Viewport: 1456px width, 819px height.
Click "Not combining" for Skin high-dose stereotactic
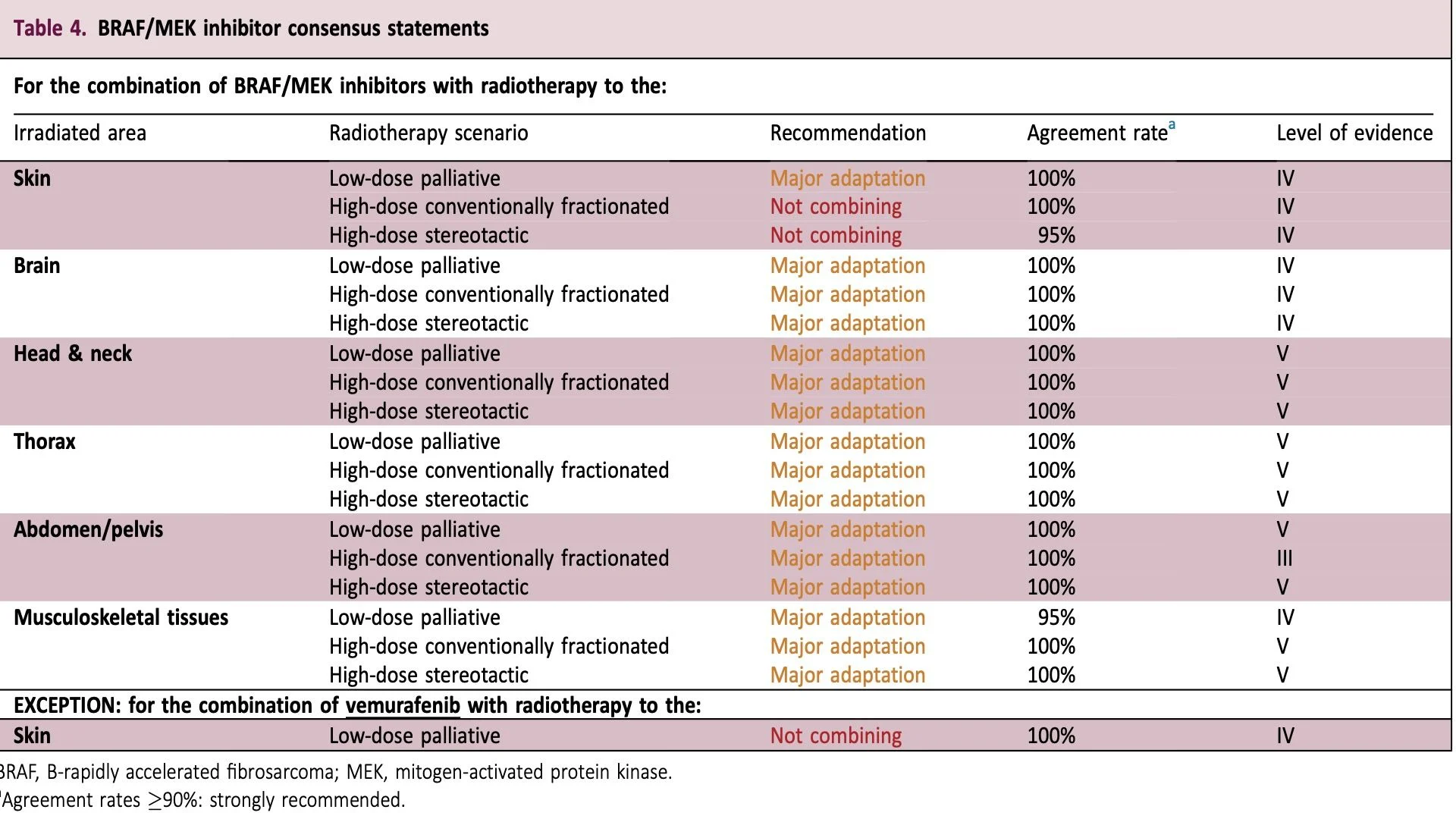tap(836, 236)
